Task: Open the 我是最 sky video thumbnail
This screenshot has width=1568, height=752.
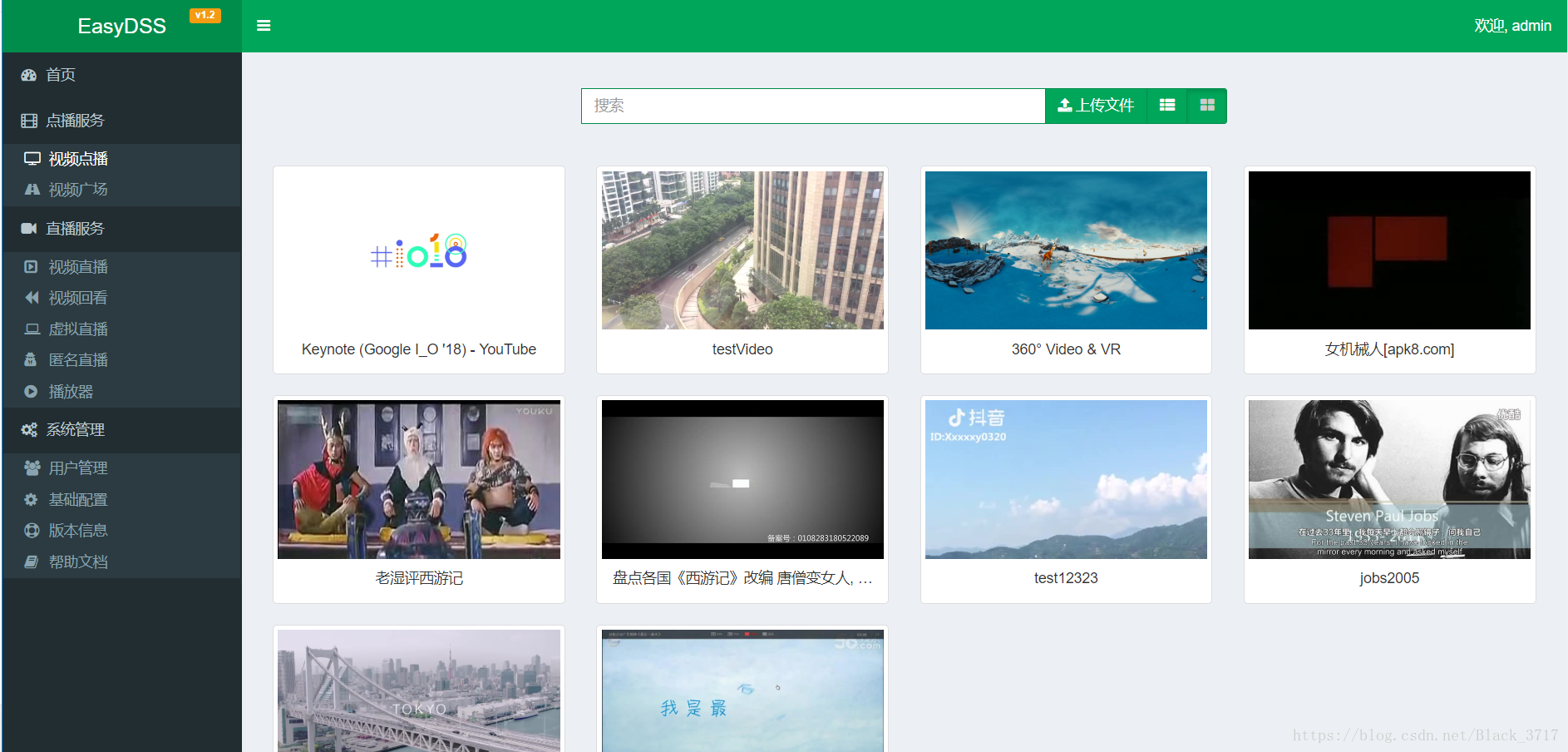Action: point(742,690)
